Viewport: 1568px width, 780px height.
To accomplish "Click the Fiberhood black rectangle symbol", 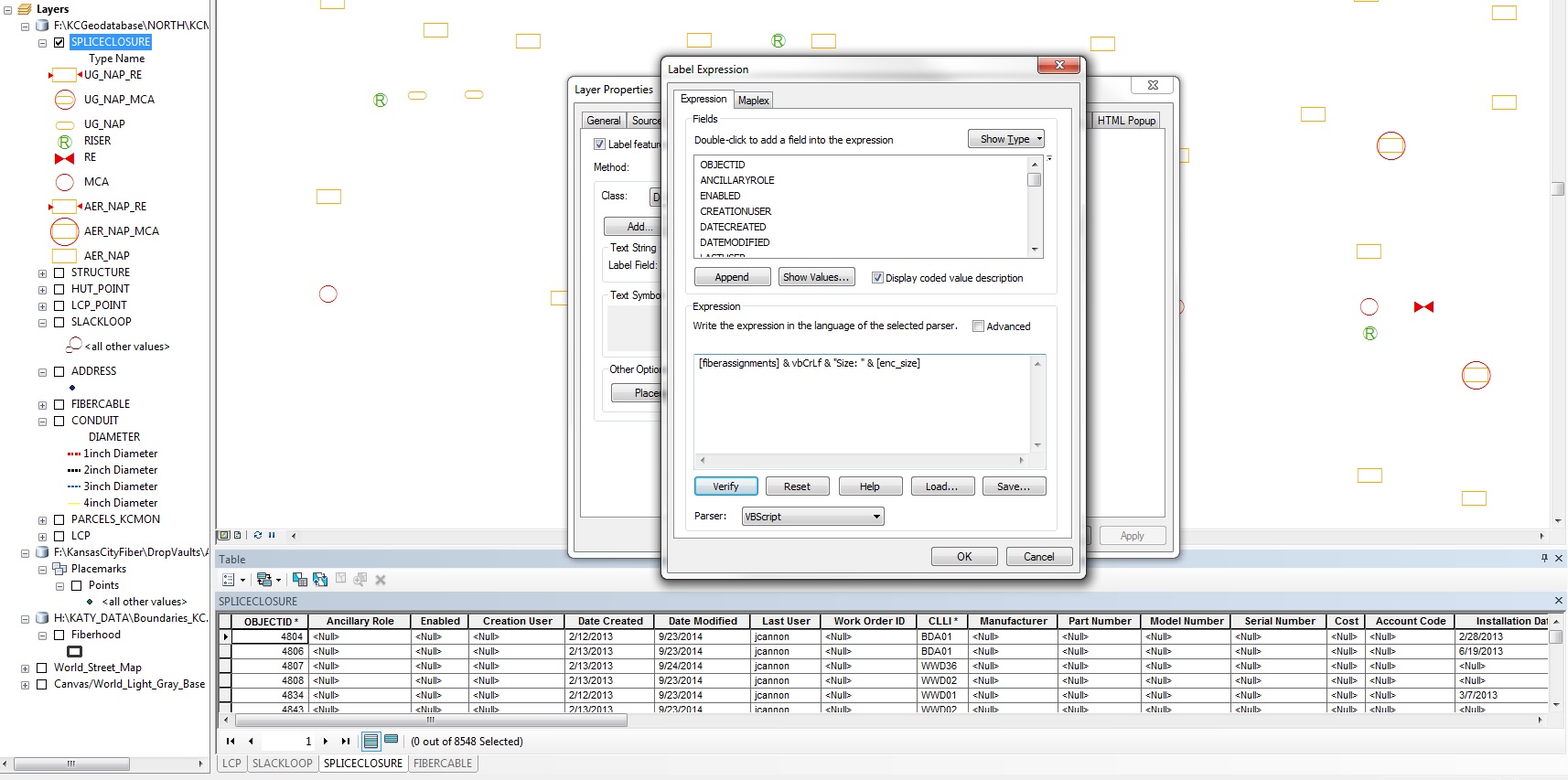I will [75, 651].
